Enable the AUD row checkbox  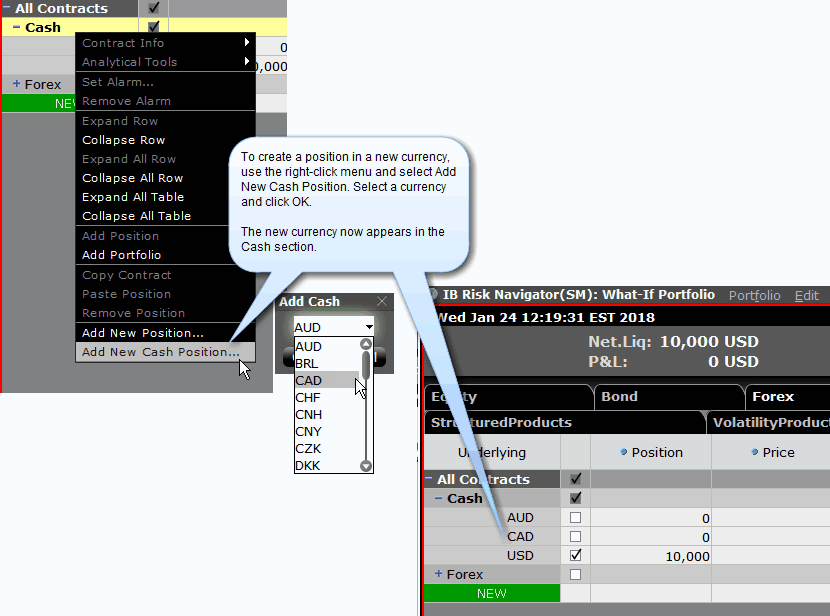point(575,518)
